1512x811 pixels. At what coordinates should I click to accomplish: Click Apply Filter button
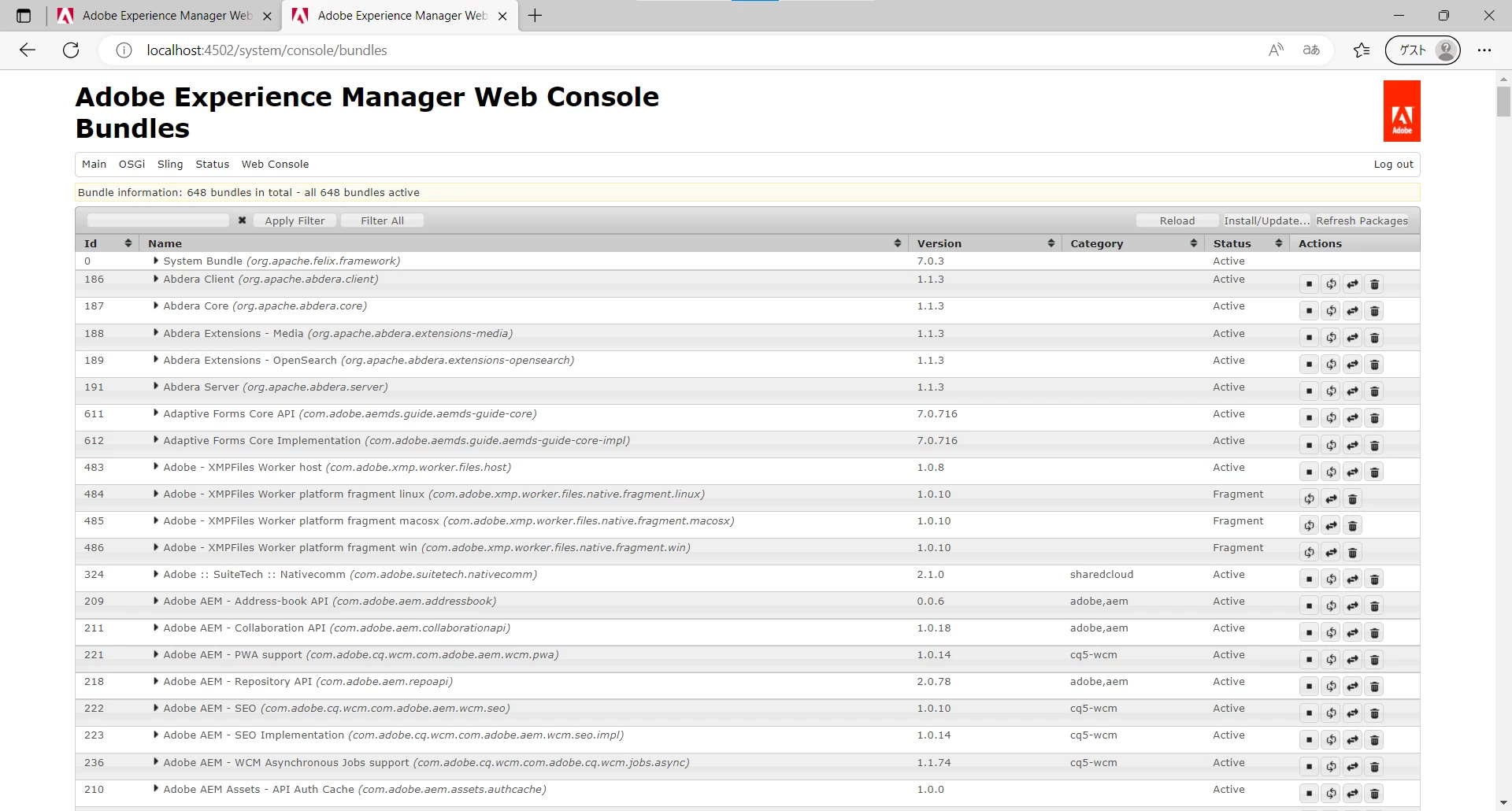(295, 220)
